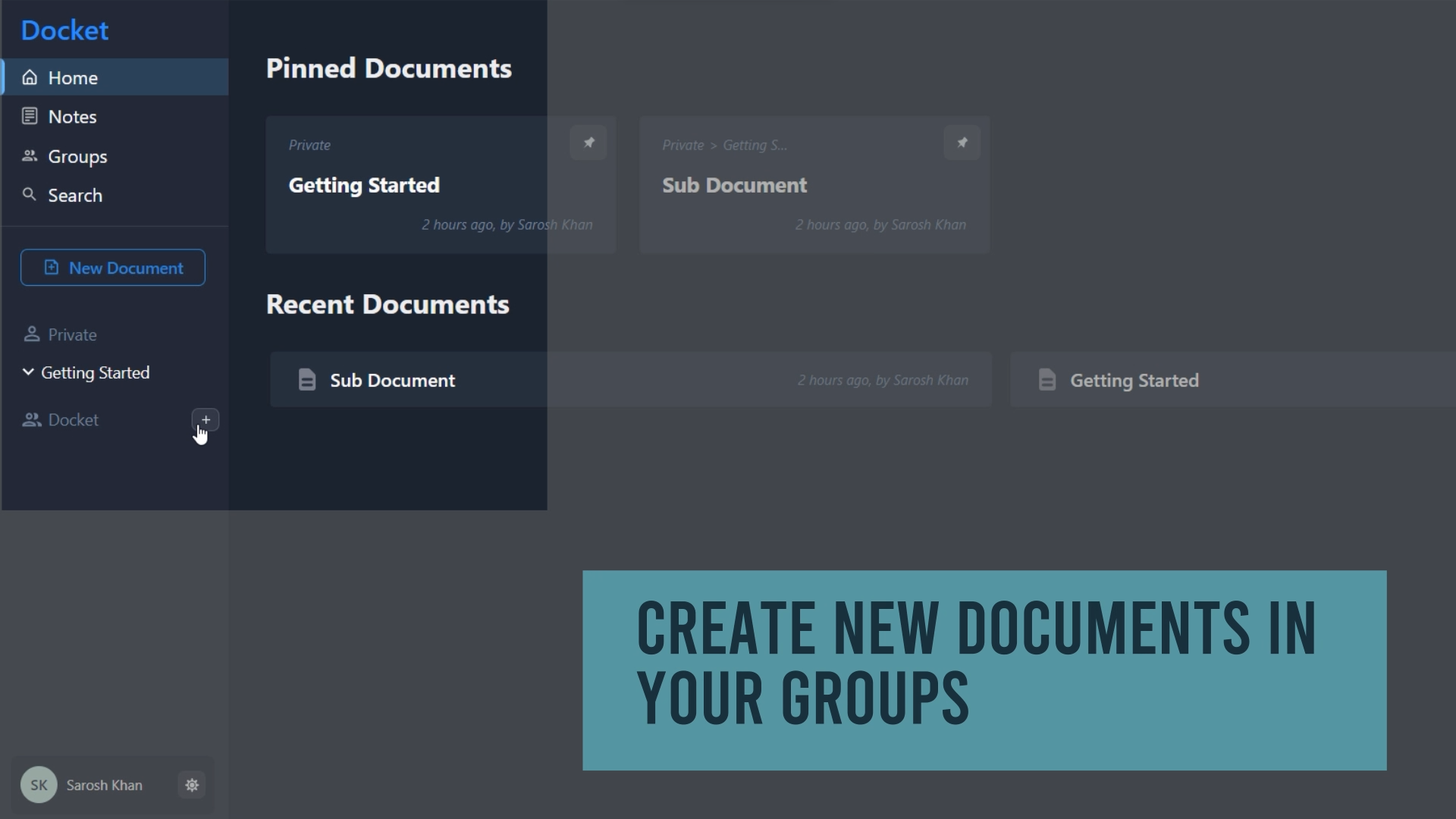
Task: Click the Sub Document file icon
Action: click(x=307, y=380)
